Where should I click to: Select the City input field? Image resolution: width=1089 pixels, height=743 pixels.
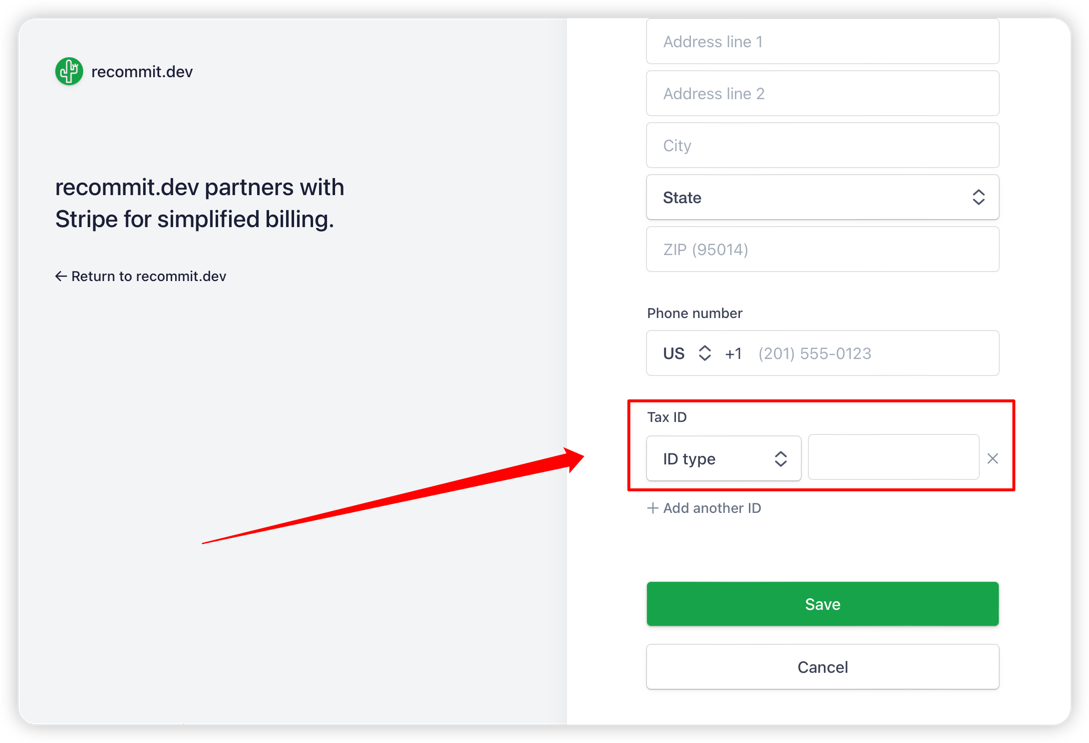click(822, 146)
